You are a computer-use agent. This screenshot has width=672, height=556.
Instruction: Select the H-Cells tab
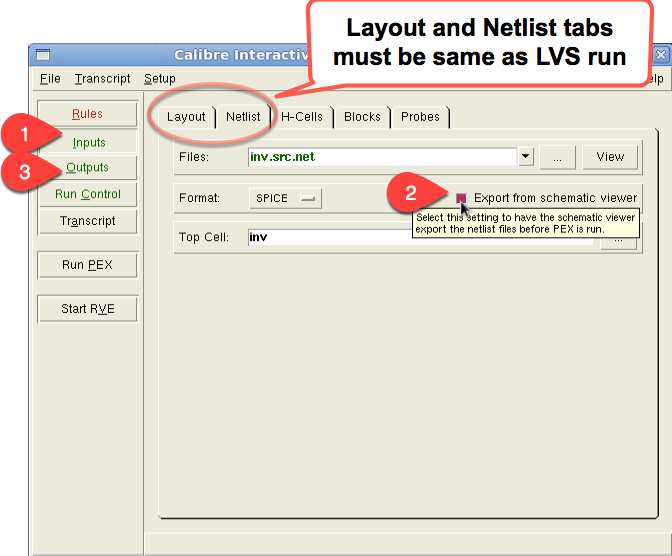pyautogui.click(x=301, y=117)
